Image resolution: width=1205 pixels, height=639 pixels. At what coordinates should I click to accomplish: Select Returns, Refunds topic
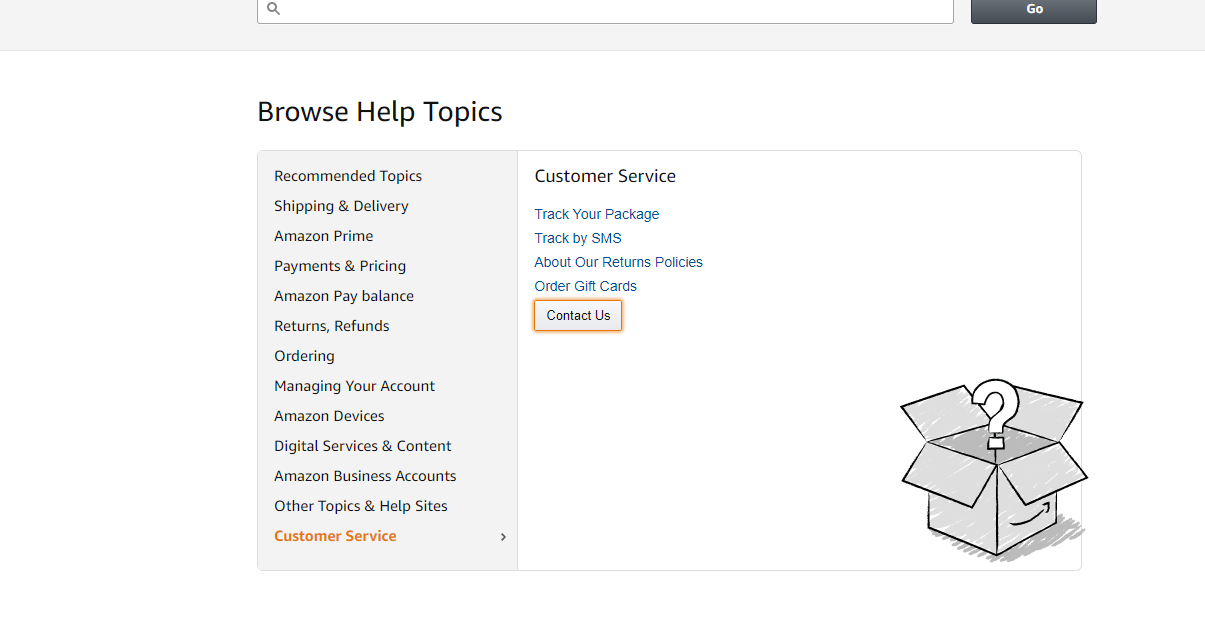tap(332, 326)
